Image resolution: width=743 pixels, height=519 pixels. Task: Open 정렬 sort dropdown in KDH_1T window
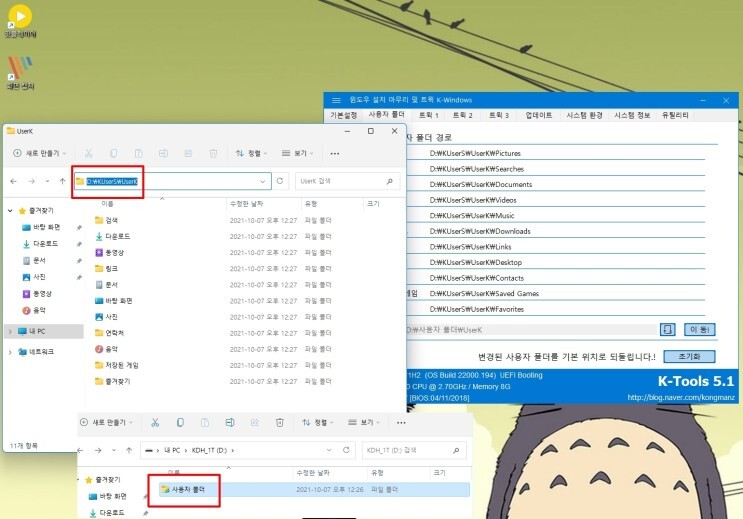point(318,422)
